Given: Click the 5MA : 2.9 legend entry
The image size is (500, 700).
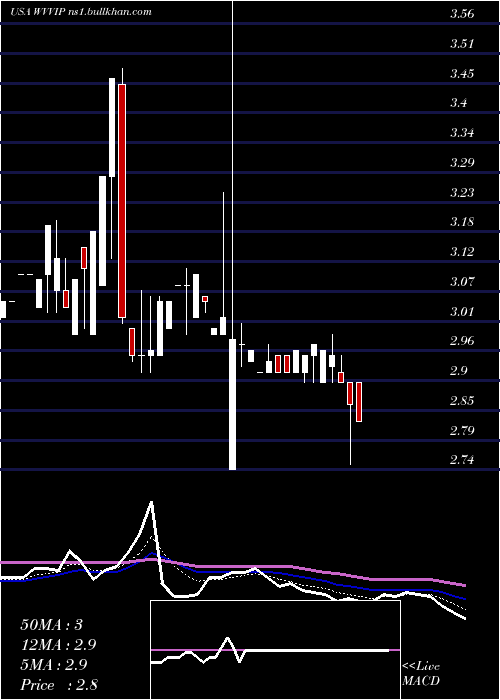Looking at the screenshot, I should [55, 665].
